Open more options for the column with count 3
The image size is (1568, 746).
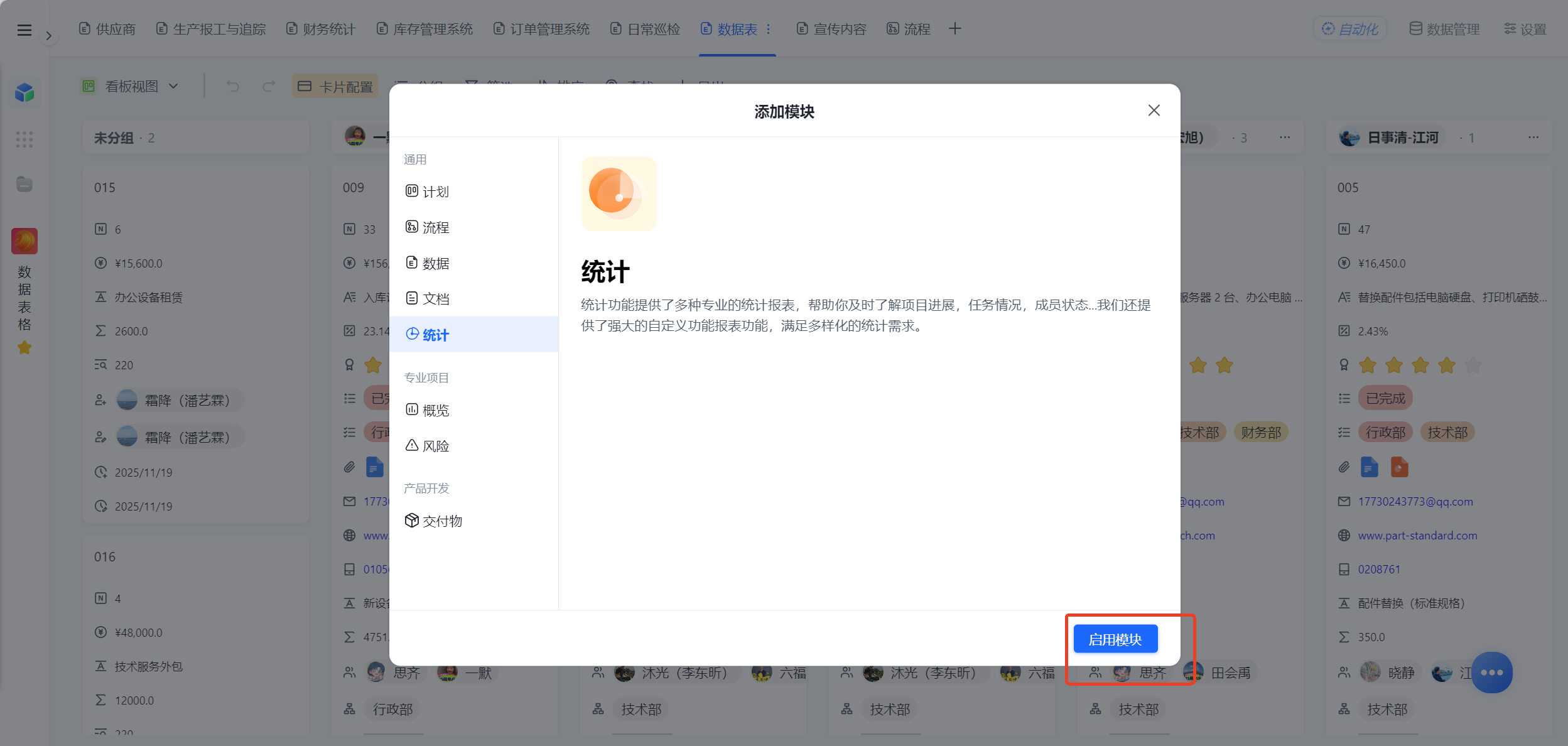point(1285,138)
